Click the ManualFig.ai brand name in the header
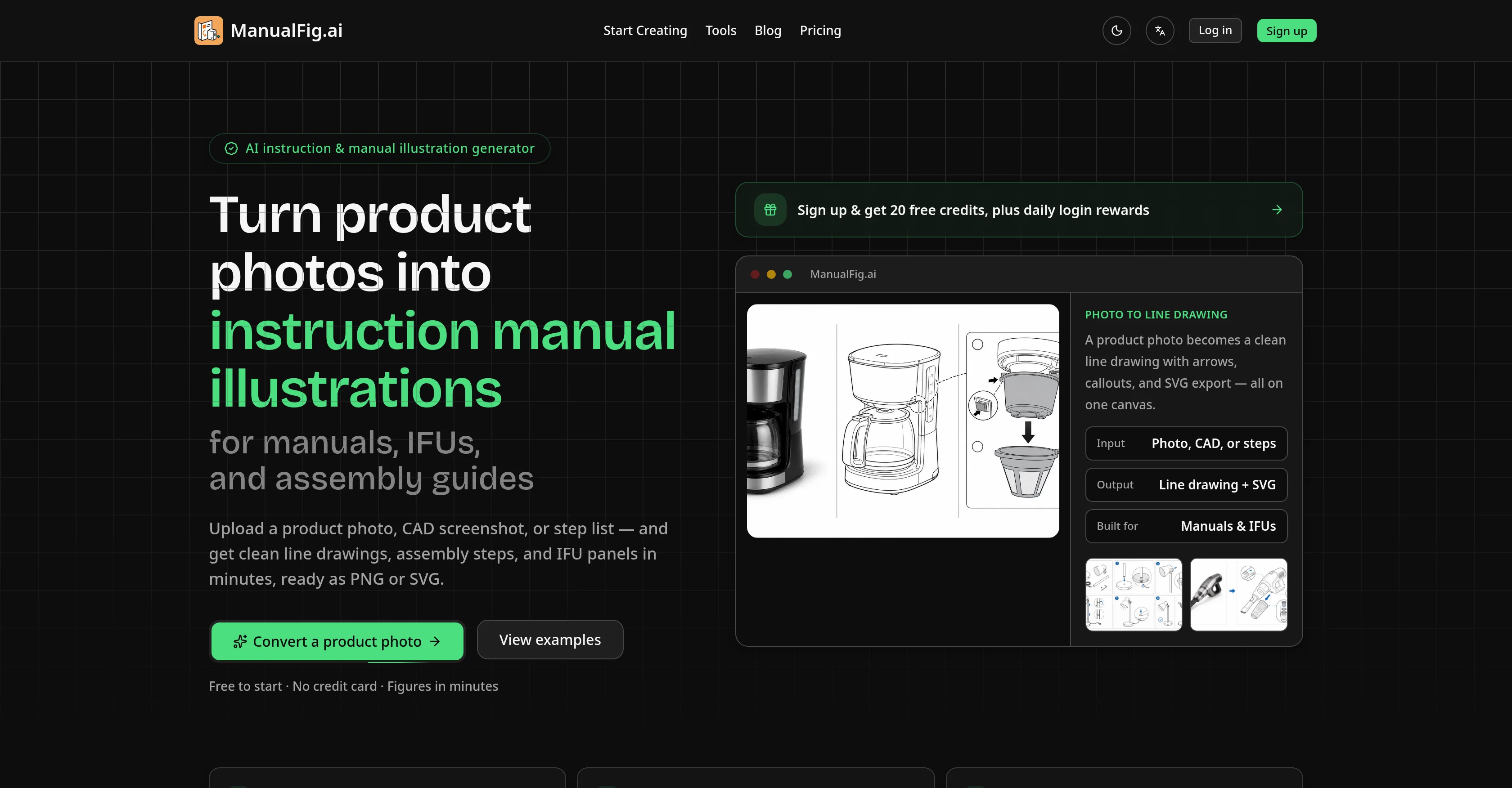 (287, 31)
